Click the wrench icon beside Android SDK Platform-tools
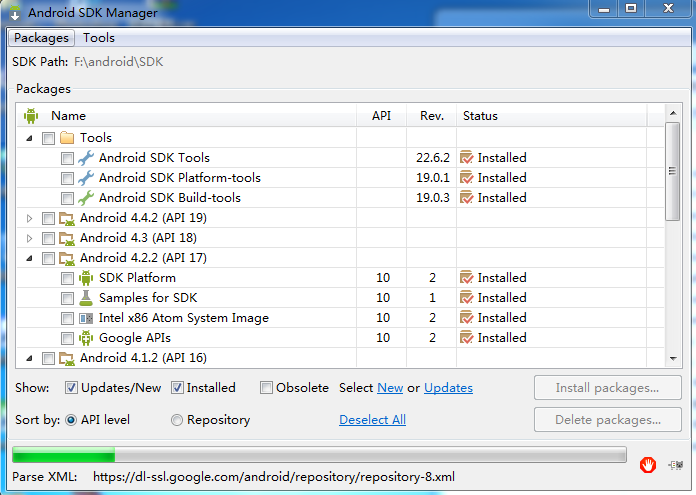Screen dimensions: 696x495 (x=86, y=178)
